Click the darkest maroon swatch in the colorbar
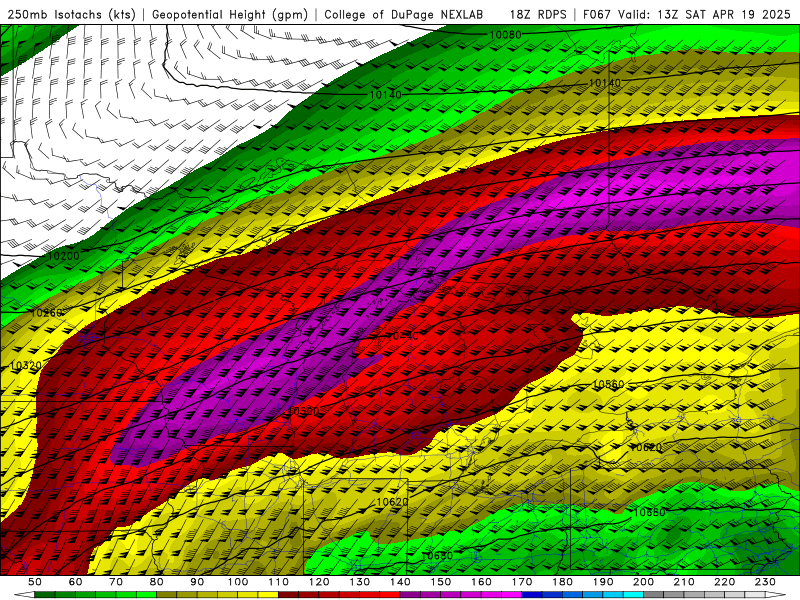 pyautogui.click(x=288, y=594)
